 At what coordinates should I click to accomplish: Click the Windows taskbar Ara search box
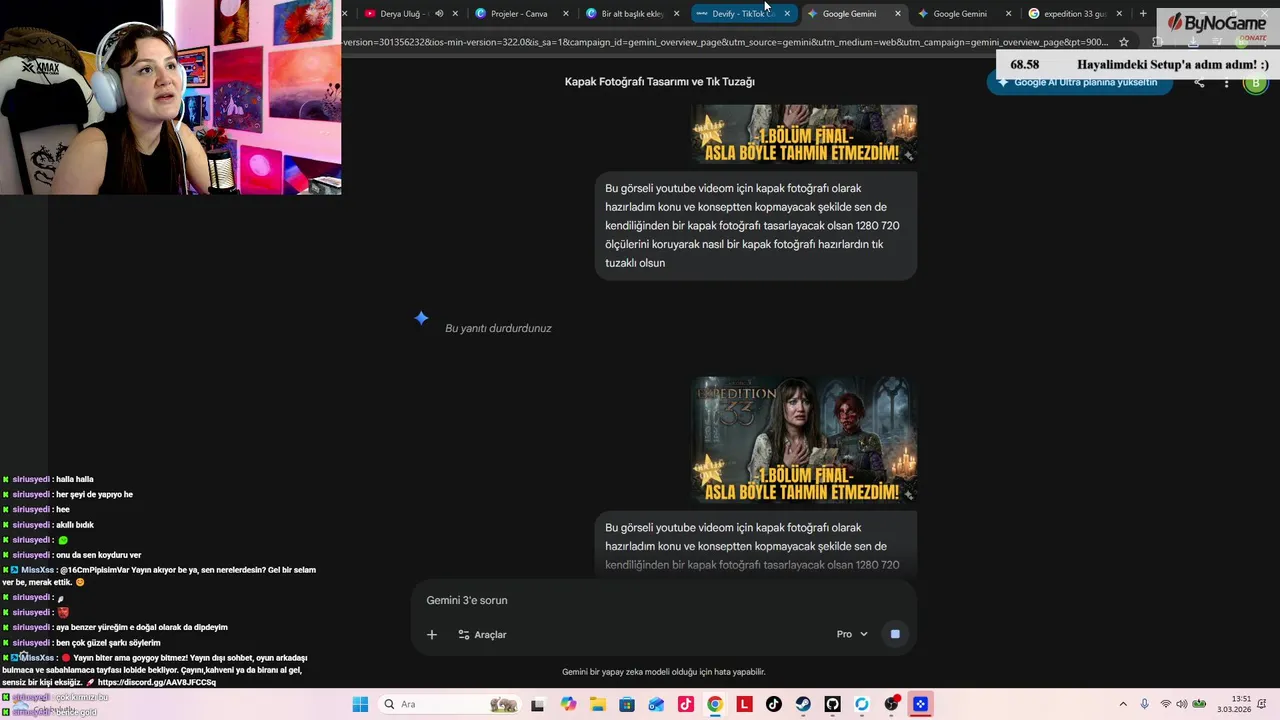tap(450, 704)
